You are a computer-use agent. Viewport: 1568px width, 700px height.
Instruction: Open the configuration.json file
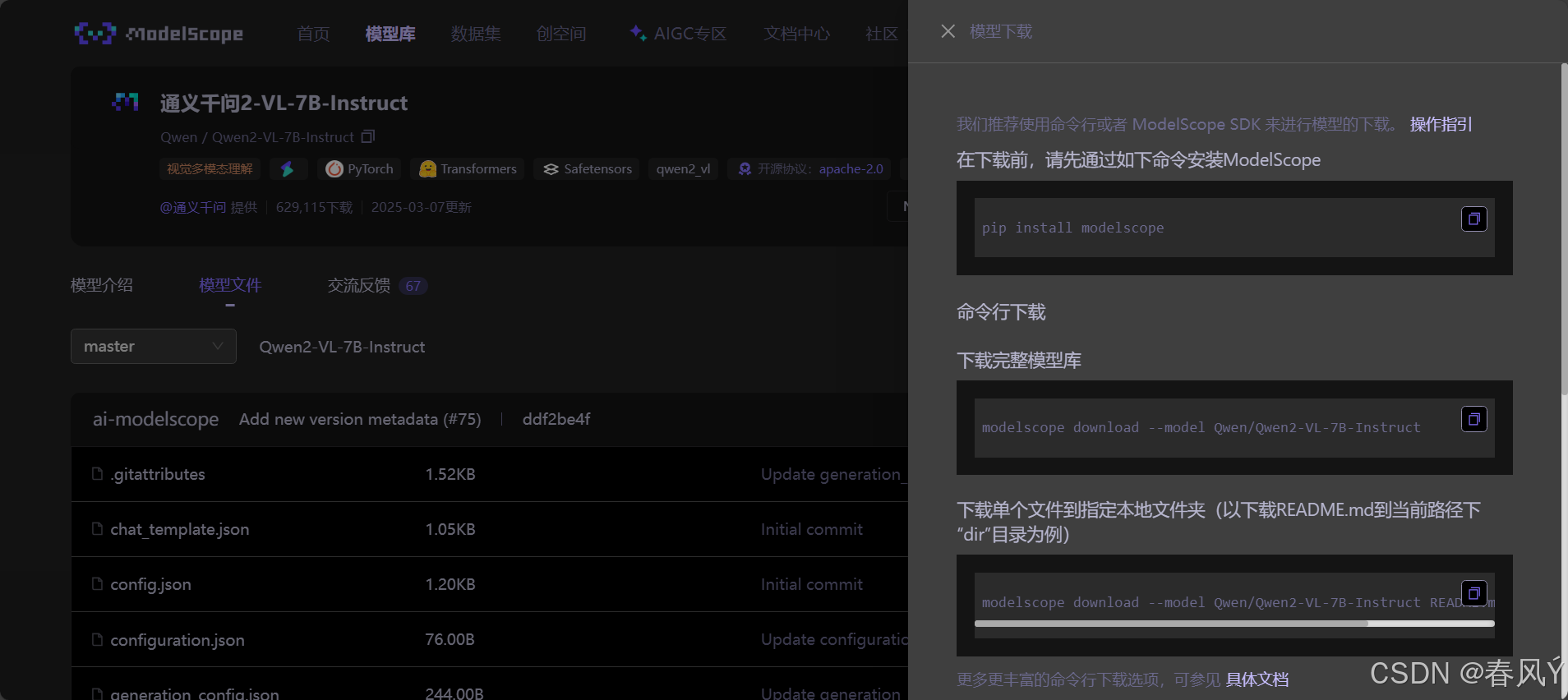pyautogui.click(x=178, y=639)
